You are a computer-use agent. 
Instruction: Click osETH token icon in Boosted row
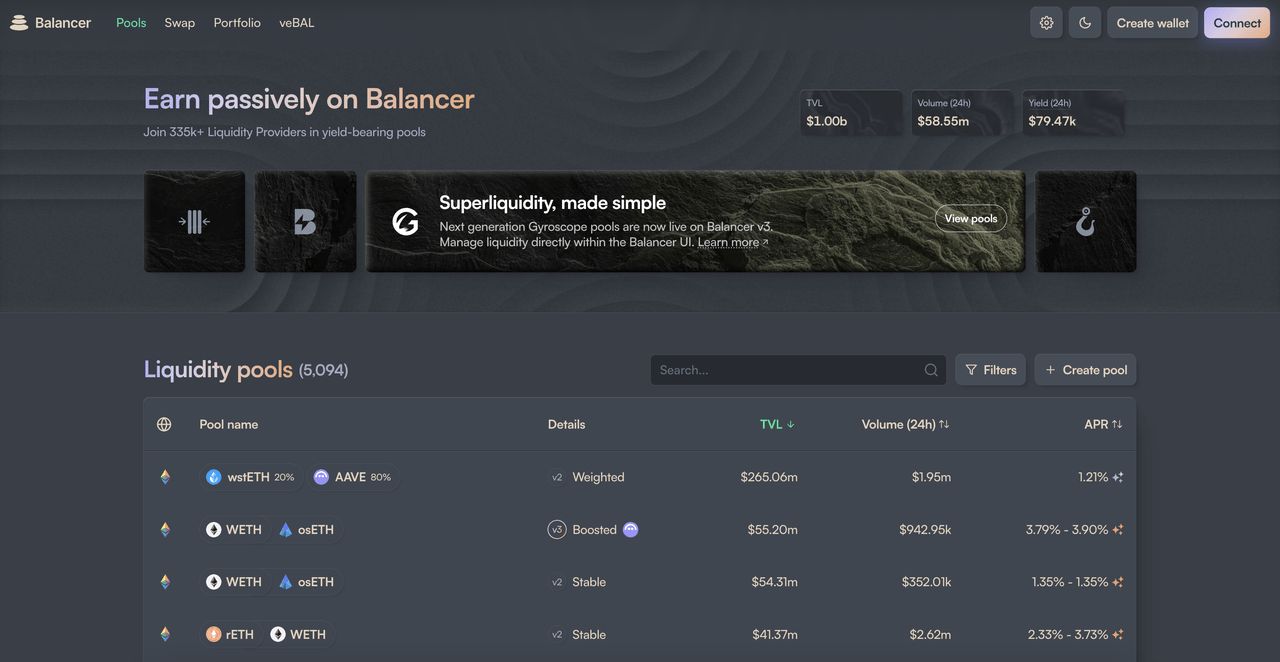tap(286, 530)
